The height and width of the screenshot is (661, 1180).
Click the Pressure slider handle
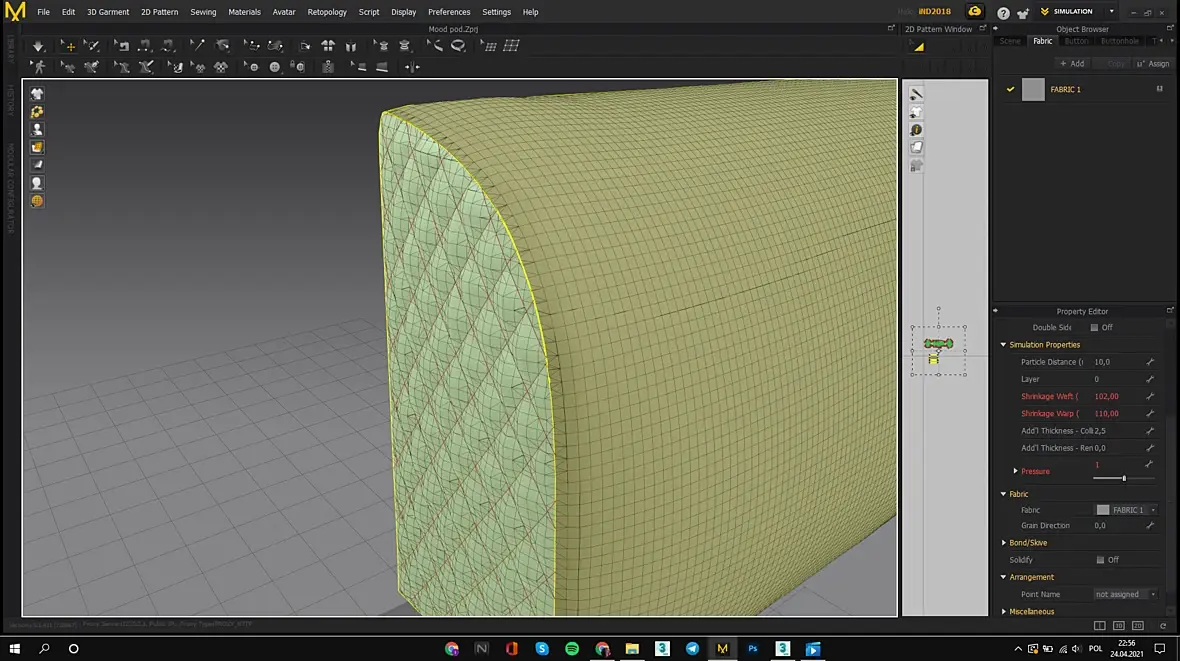[x=1124, y=478]
